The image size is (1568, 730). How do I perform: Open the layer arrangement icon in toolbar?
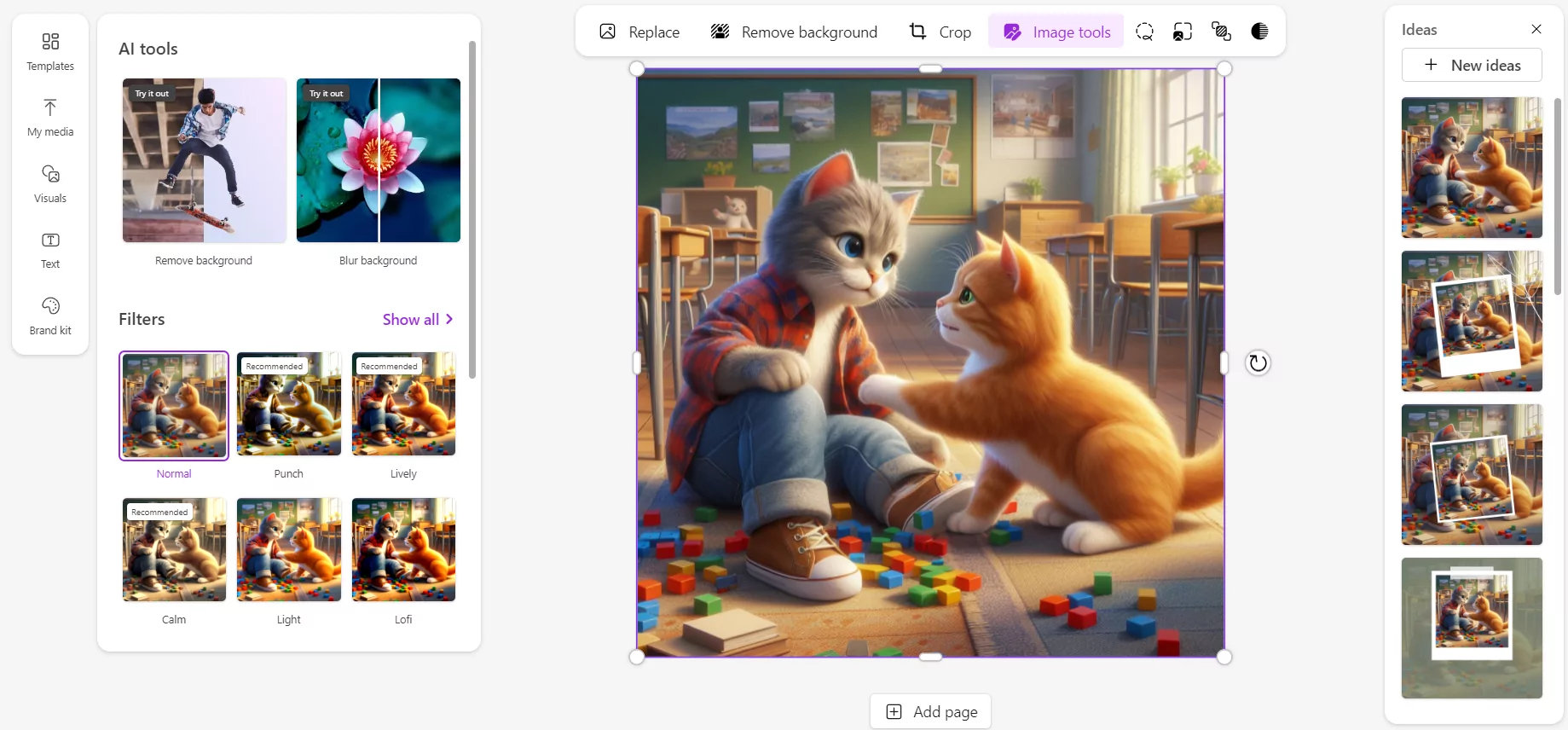[x=1221, y=32]
